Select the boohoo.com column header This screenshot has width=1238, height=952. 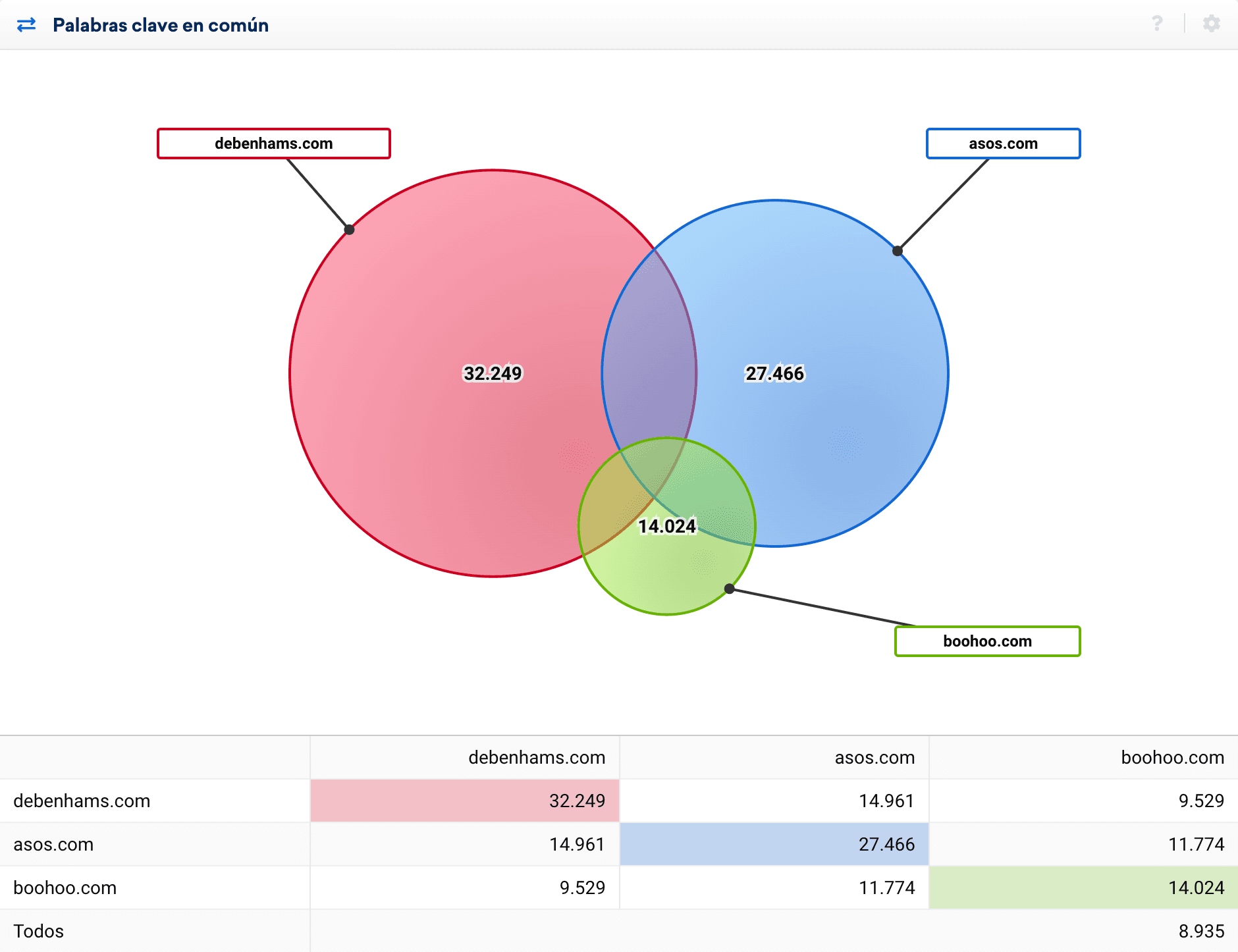coord(1172,757)
